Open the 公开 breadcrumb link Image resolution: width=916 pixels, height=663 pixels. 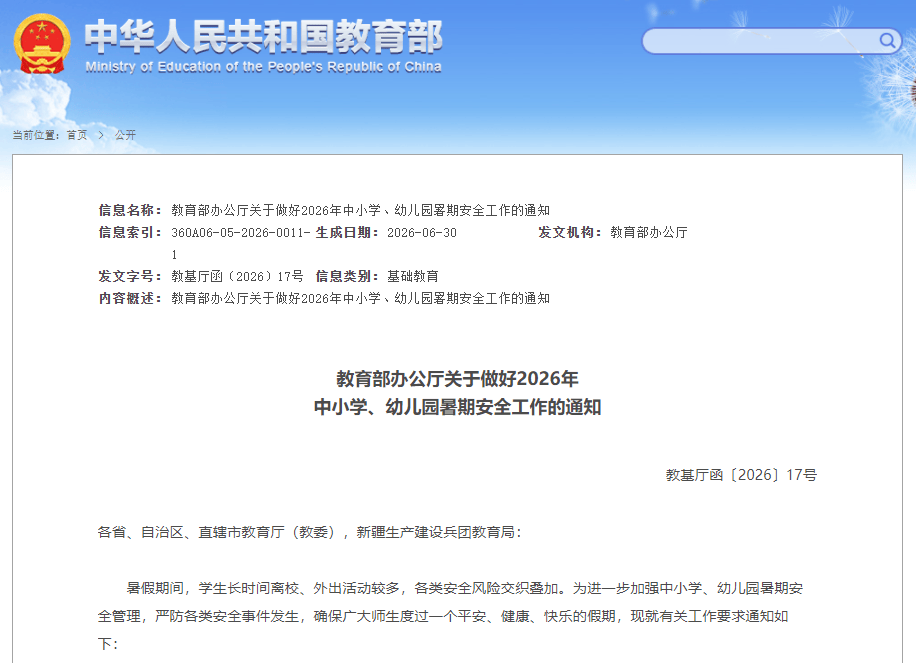pyautogui.click(x=125, y=135)
